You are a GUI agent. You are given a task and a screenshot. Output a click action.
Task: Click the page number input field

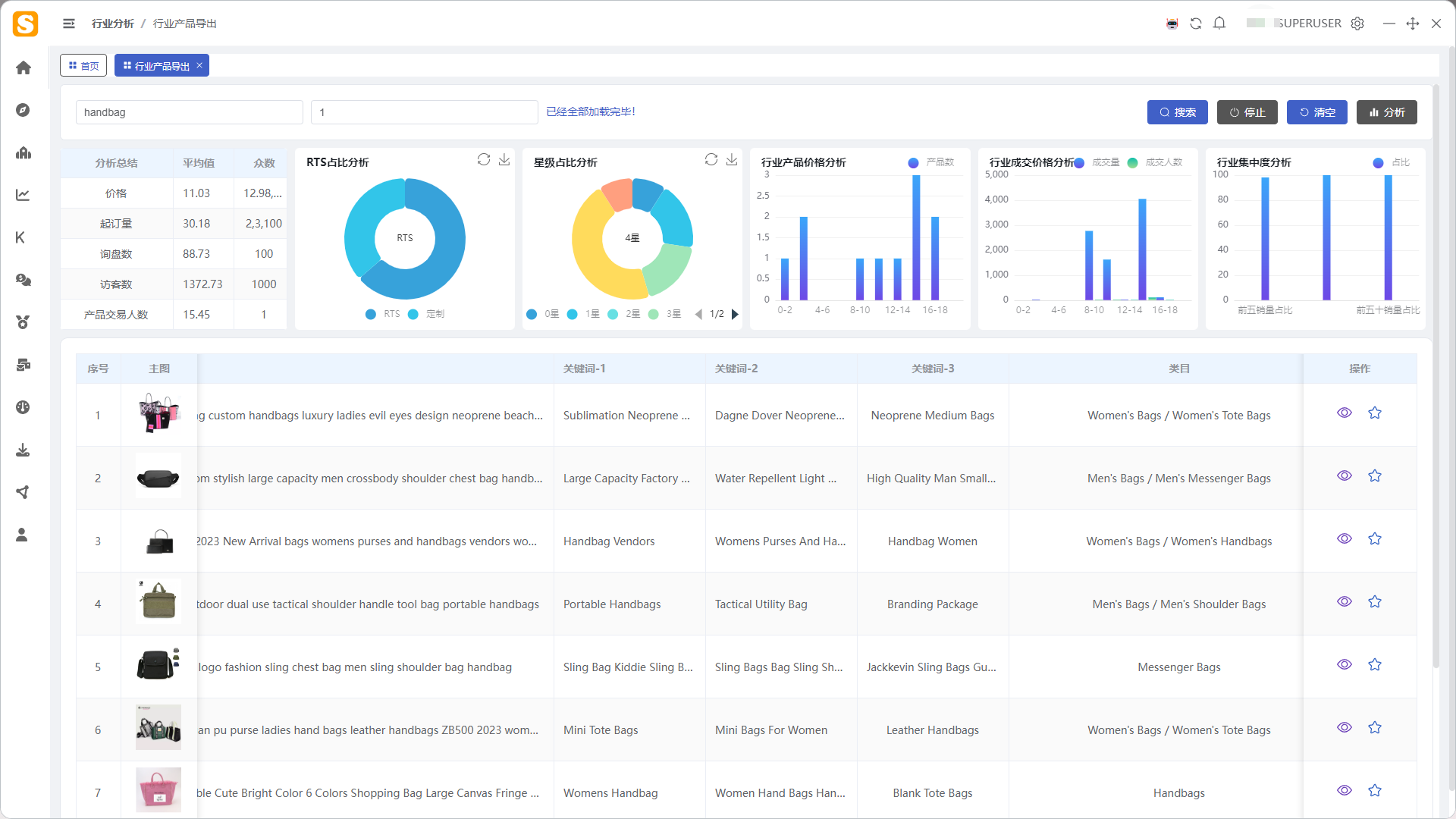[x=425, y=112]
